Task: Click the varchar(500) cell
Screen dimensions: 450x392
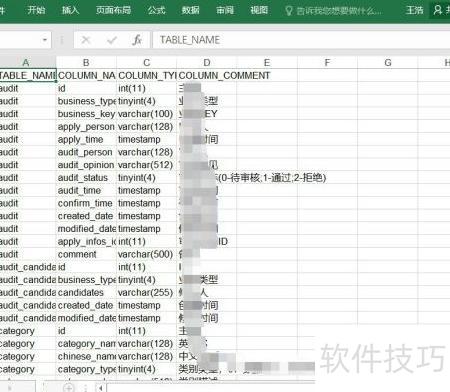Action: 147,254
